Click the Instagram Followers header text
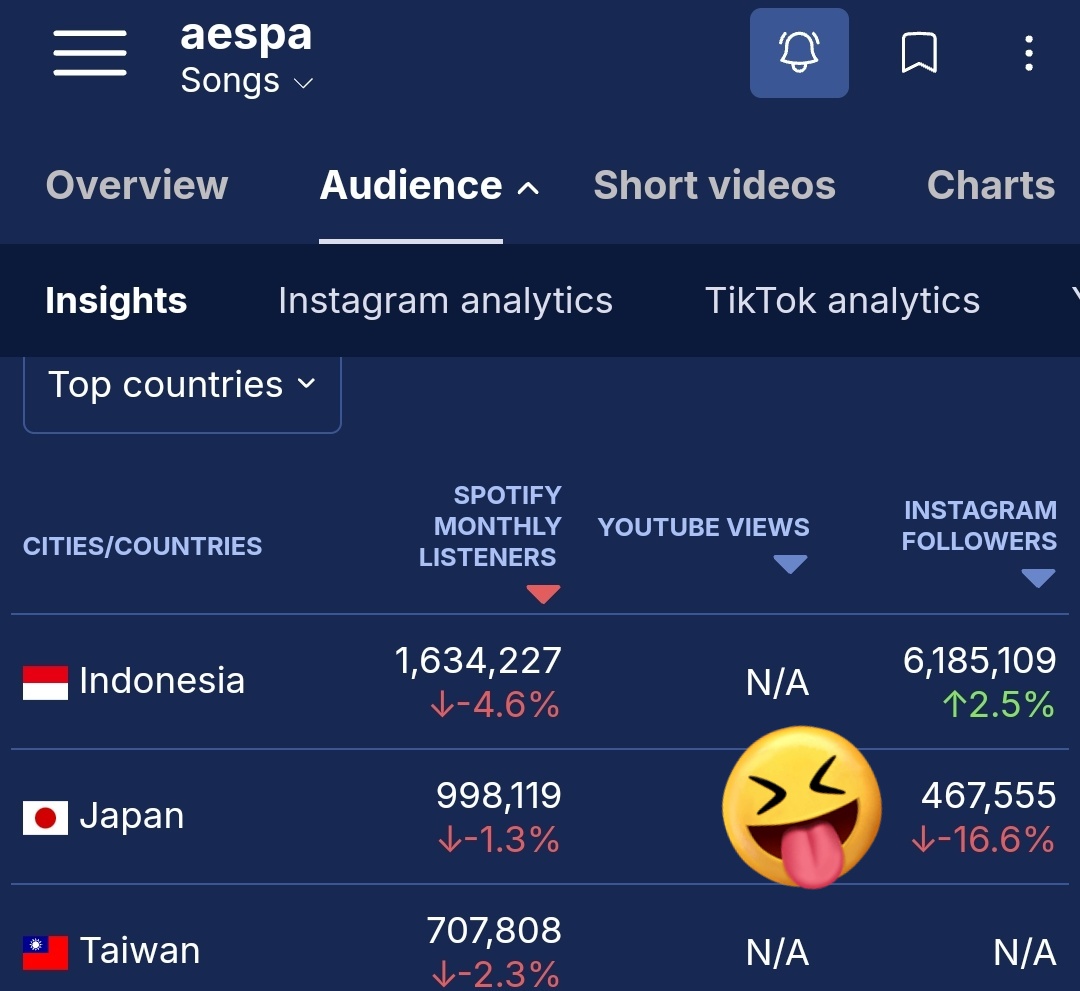Viewport: 1080px width, 991px height. [x=979, y=525]
